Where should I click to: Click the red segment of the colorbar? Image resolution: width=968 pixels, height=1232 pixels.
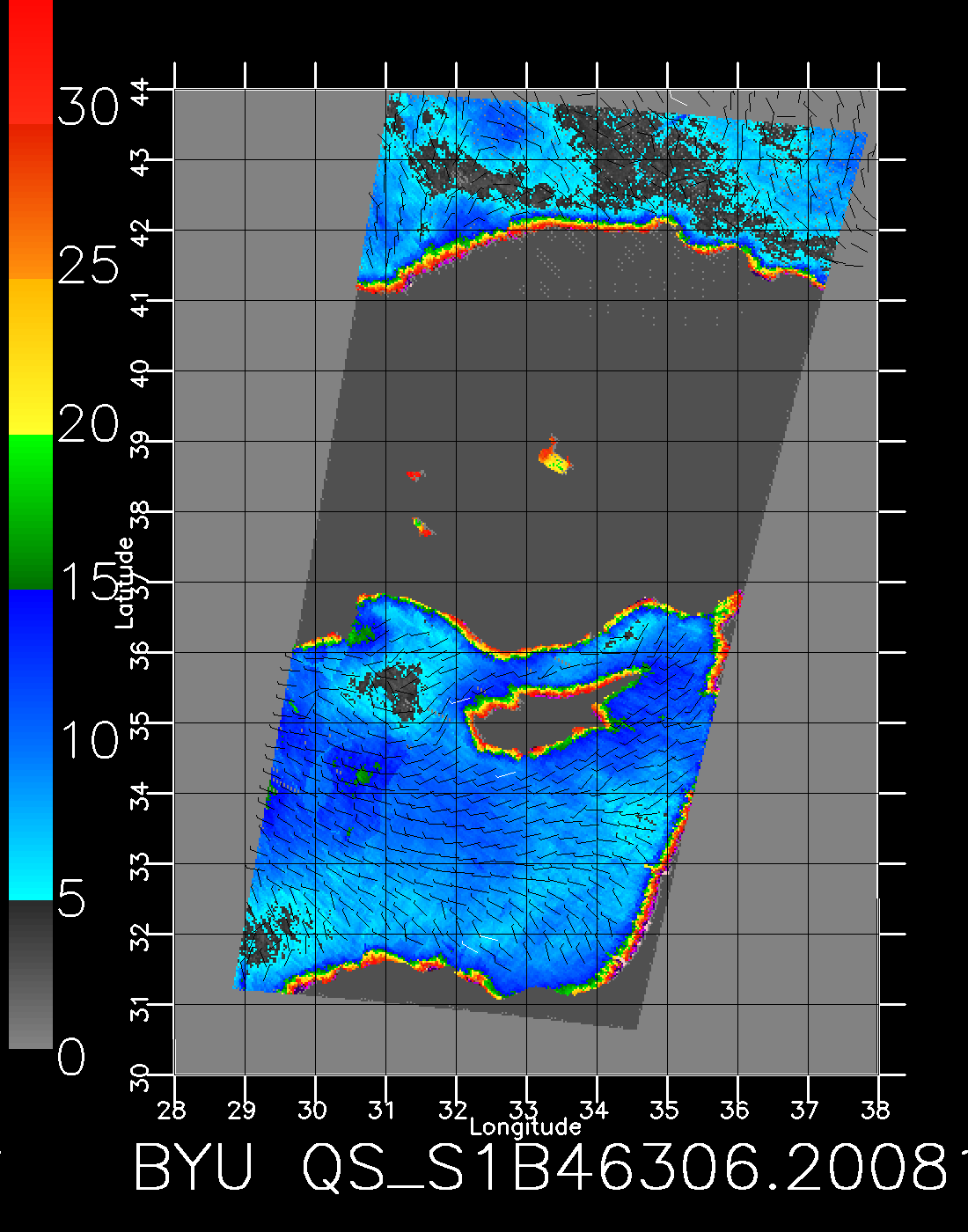[x=31, y=62]
